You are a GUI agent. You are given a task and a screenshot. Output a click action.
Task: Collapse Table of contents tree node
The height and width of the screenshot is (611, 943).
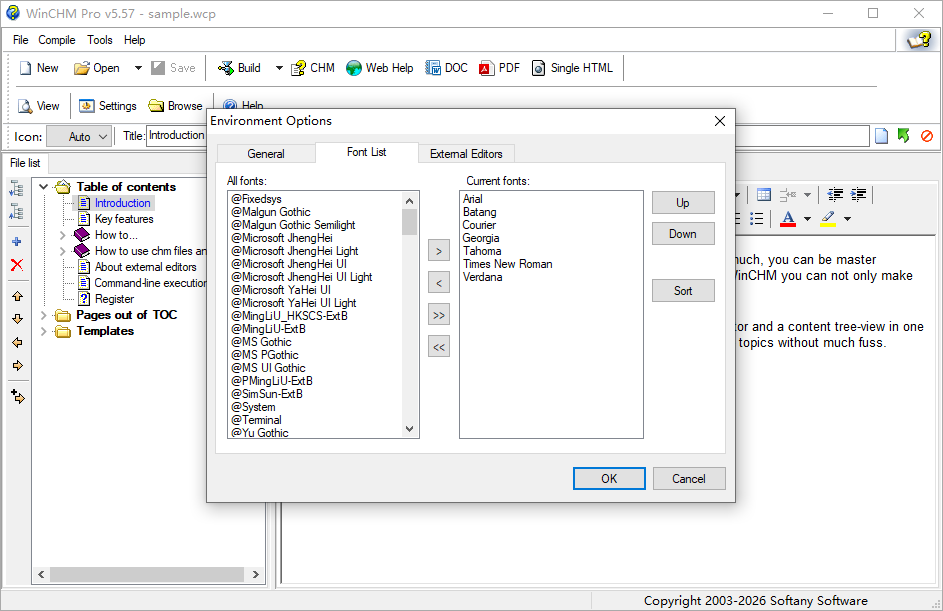pyautogui.click(x=43, y=187)
